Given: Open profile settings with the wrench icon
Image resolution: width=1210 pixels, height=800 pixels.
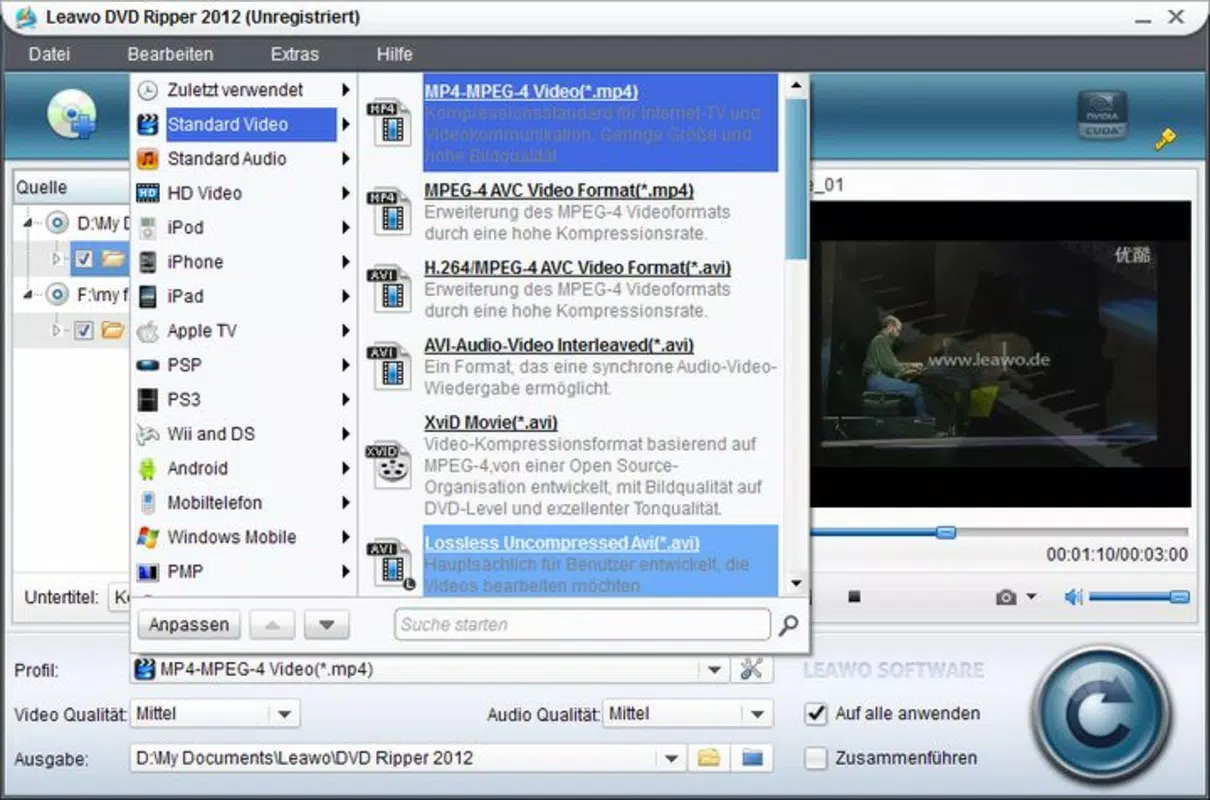Looking at the screenshot, I should tap(751, 669).
